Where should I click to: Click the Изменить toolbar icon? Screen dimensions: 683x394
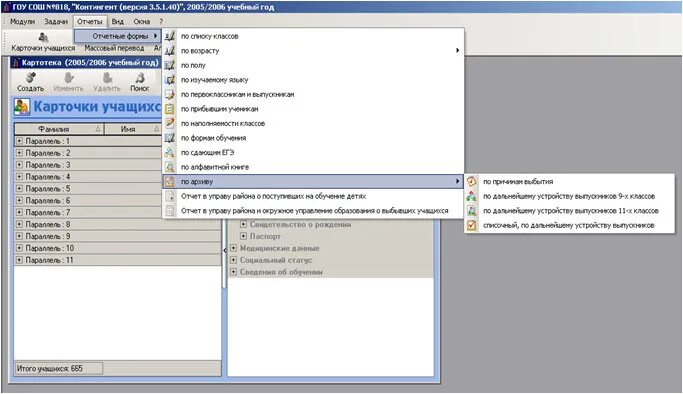pos(69,78)
